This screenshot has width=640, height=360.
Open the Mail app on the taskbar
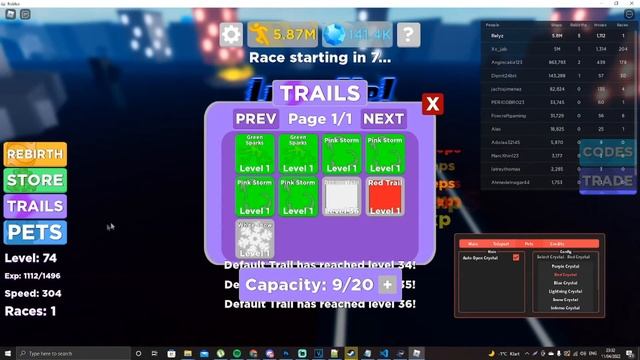click(204, 353)
